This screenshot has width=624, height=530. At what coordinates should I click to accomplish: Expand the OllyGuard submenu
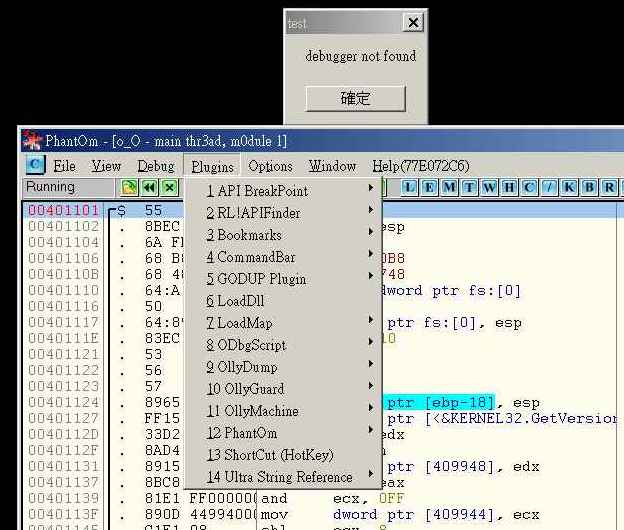point(283,389)
